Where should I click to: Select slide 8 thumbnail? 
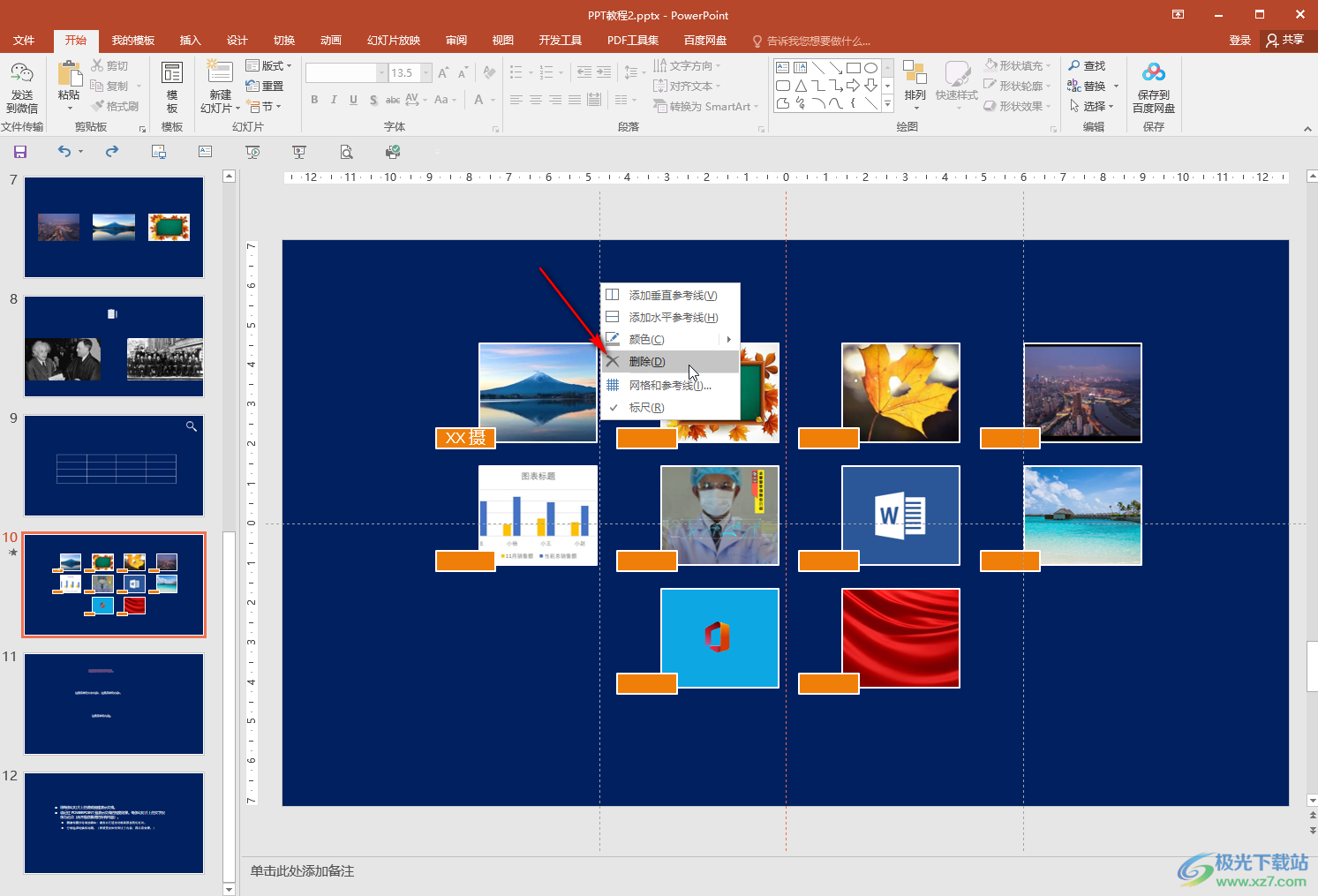114,346
